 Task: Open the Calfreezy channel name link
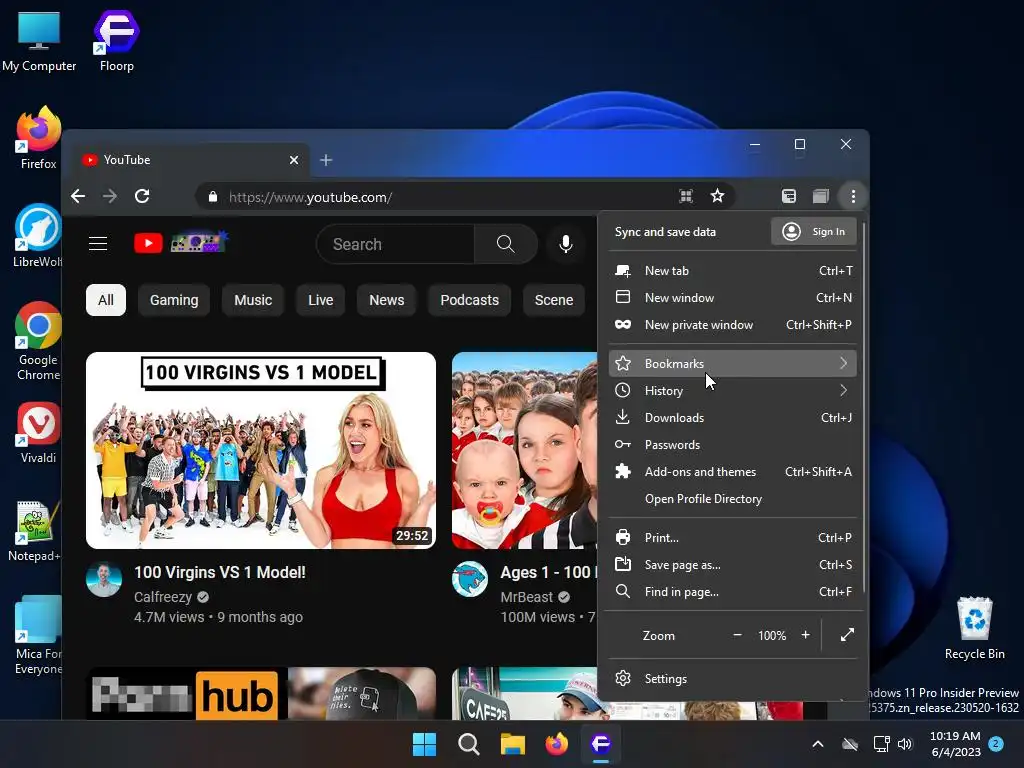coord(163,597)
